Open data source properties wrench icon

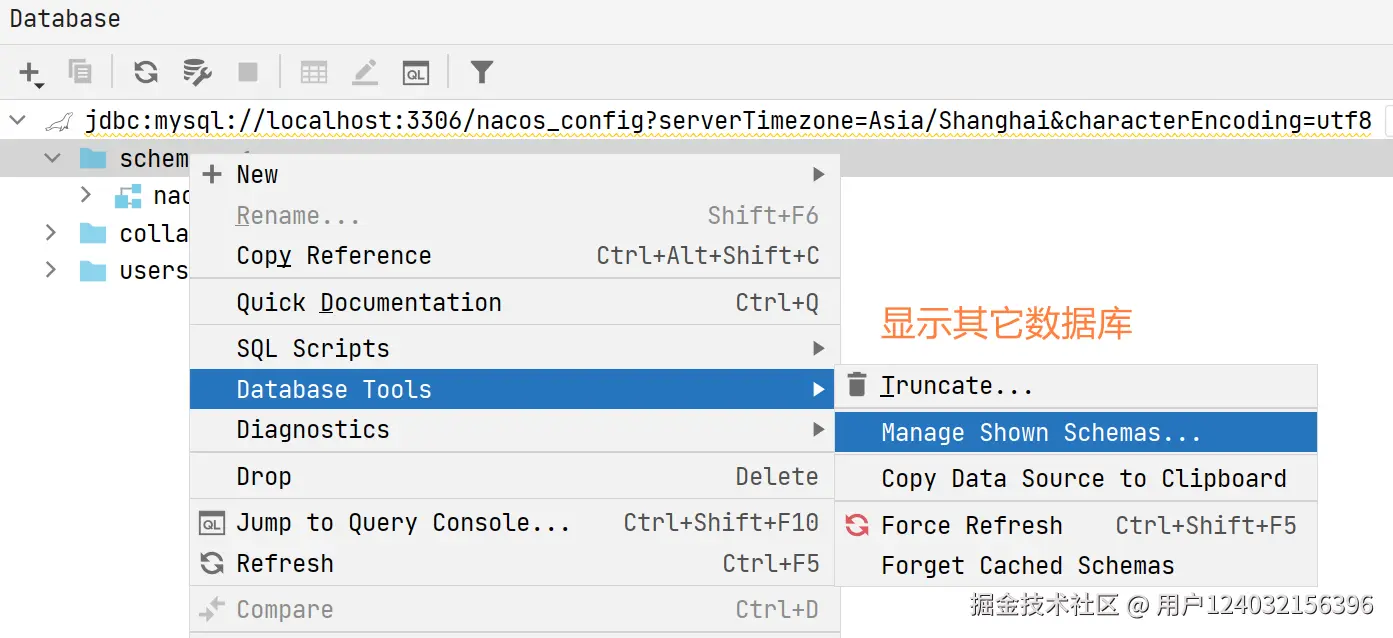click(197, 72)
